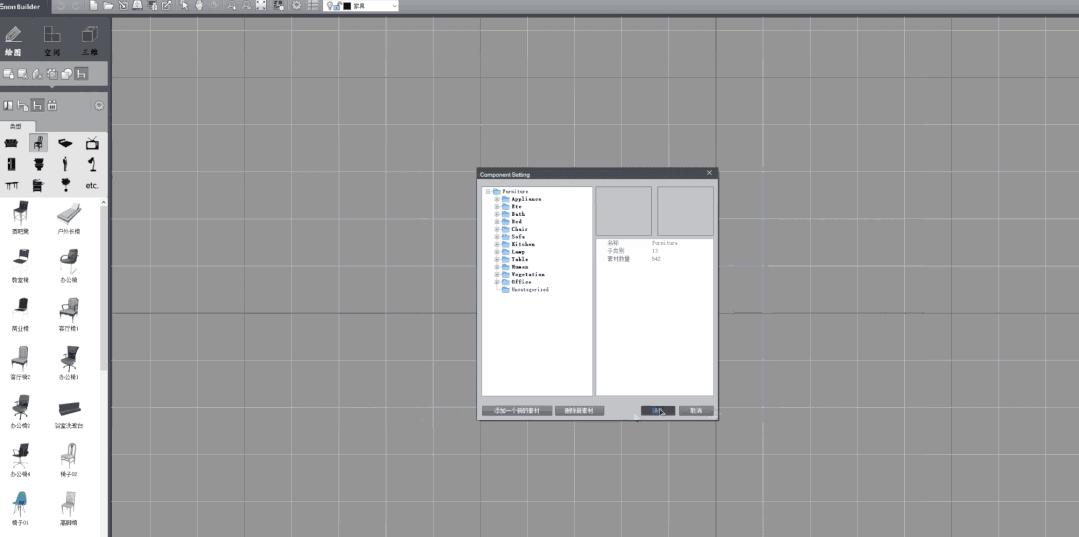Expand the Lamp folder node

point(497,252)
